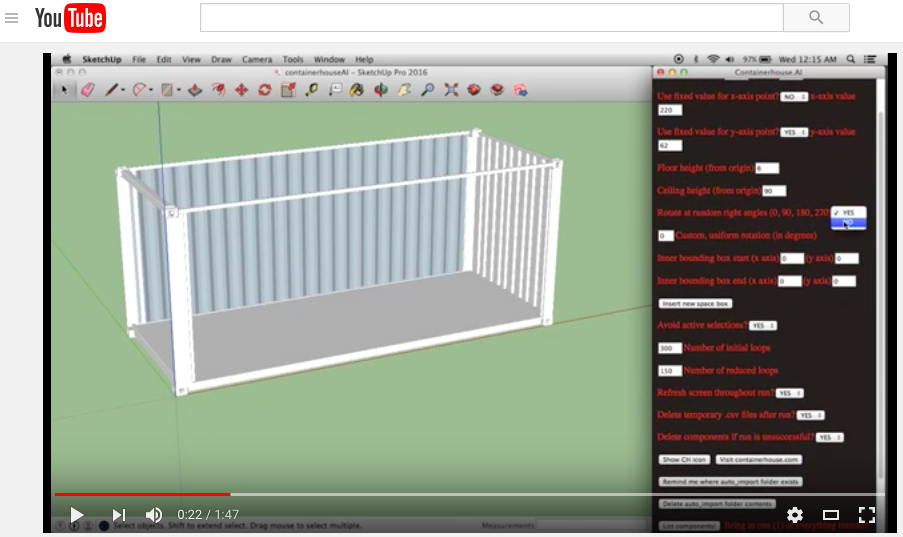Image resolution: width=903 pixels, height=537 pixels.
Task: Seek along the video progress bar
Action: [x=469, y=494]
